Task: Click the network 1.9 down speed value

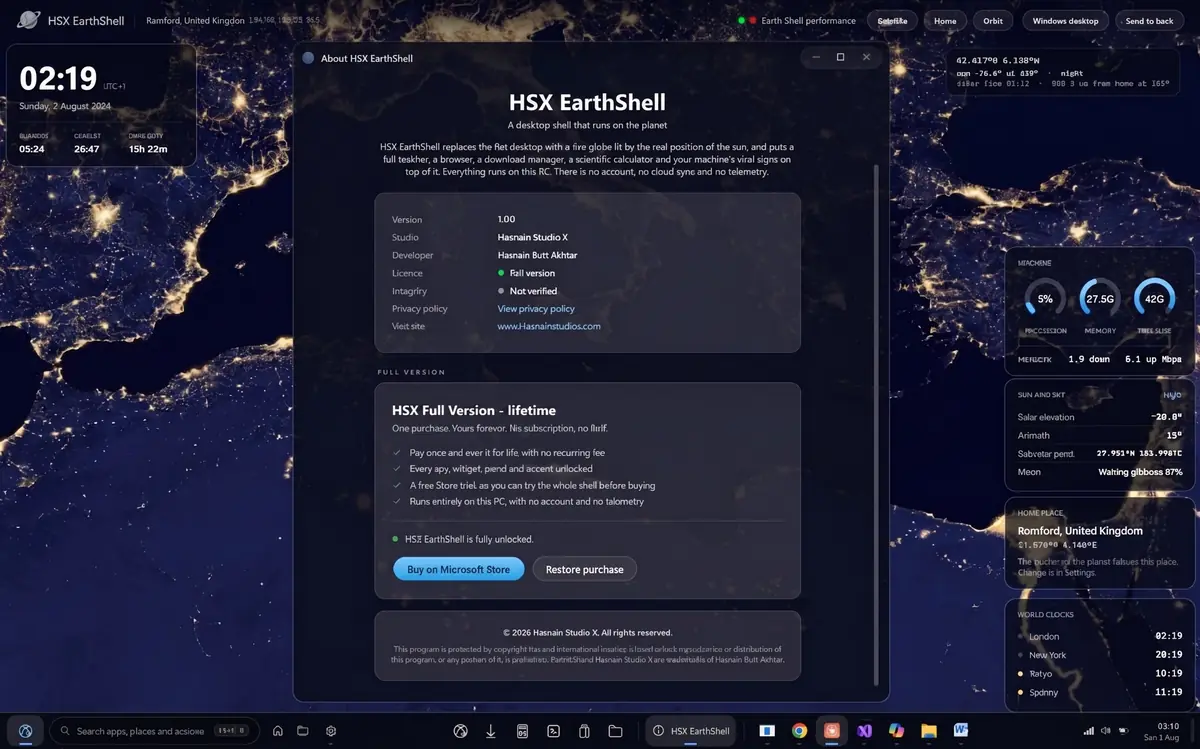Action: point(1089,359)
